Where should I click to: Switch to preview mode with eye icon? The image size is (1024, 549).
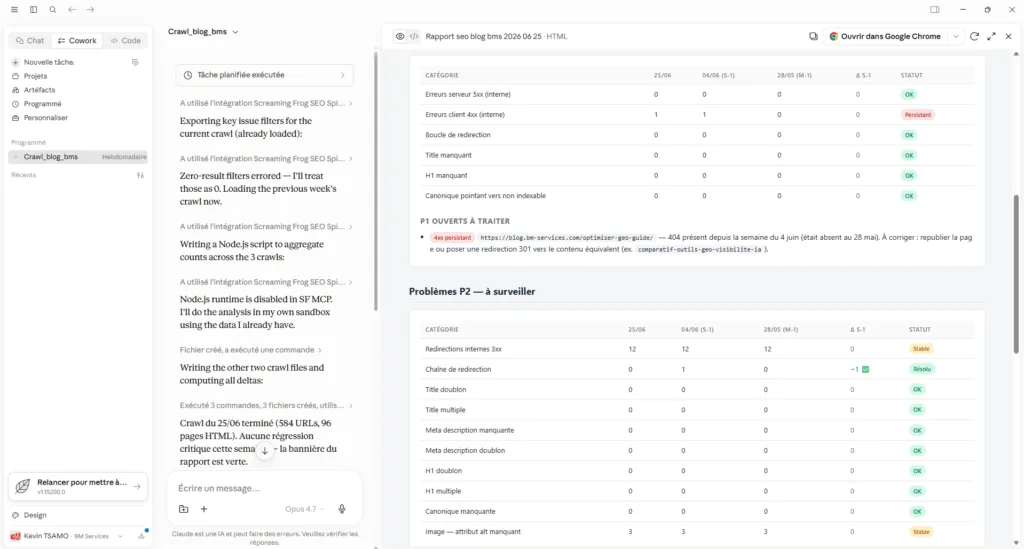click(x=400, y=37)
